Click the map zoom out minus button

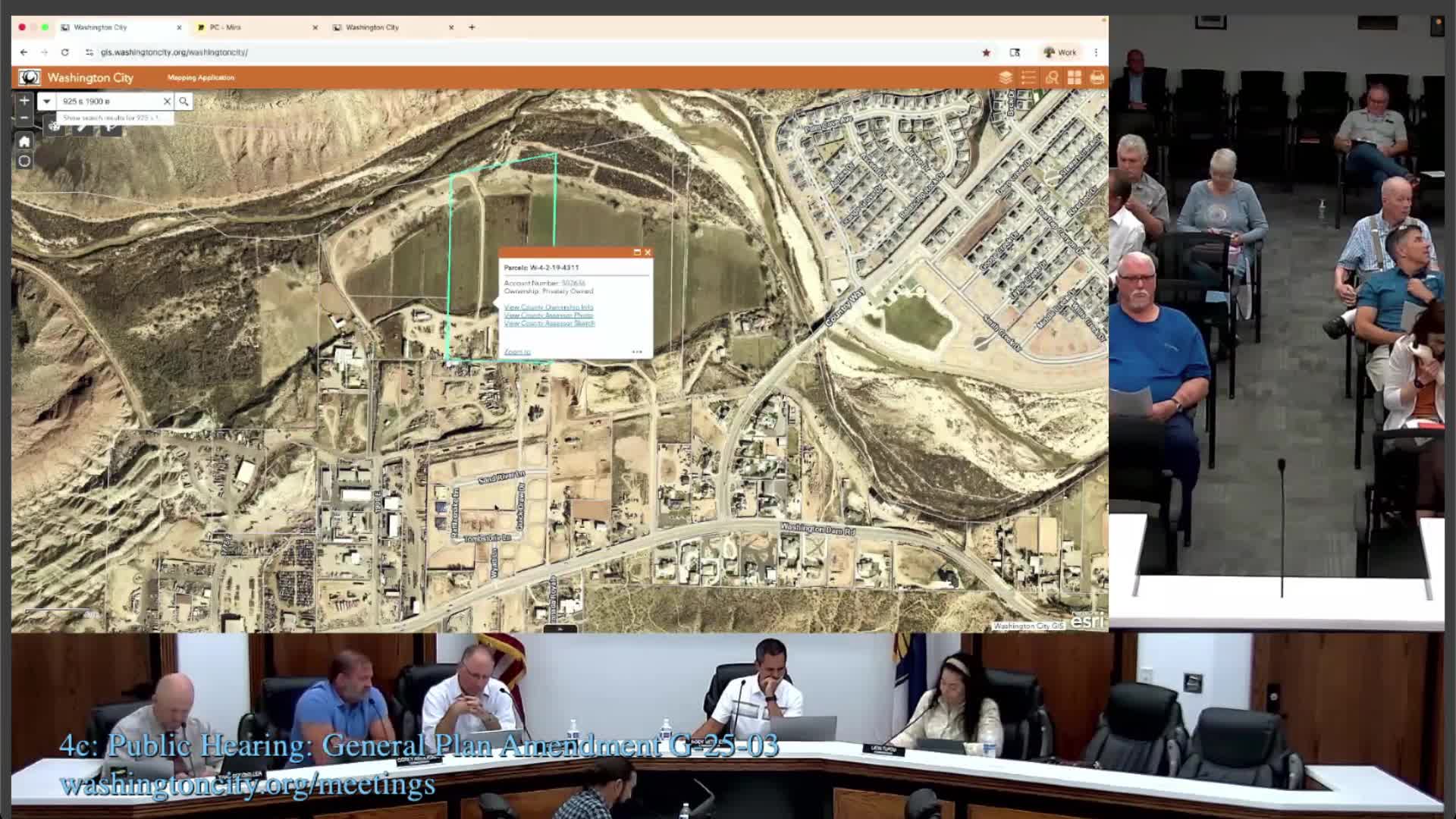(24, 118)
